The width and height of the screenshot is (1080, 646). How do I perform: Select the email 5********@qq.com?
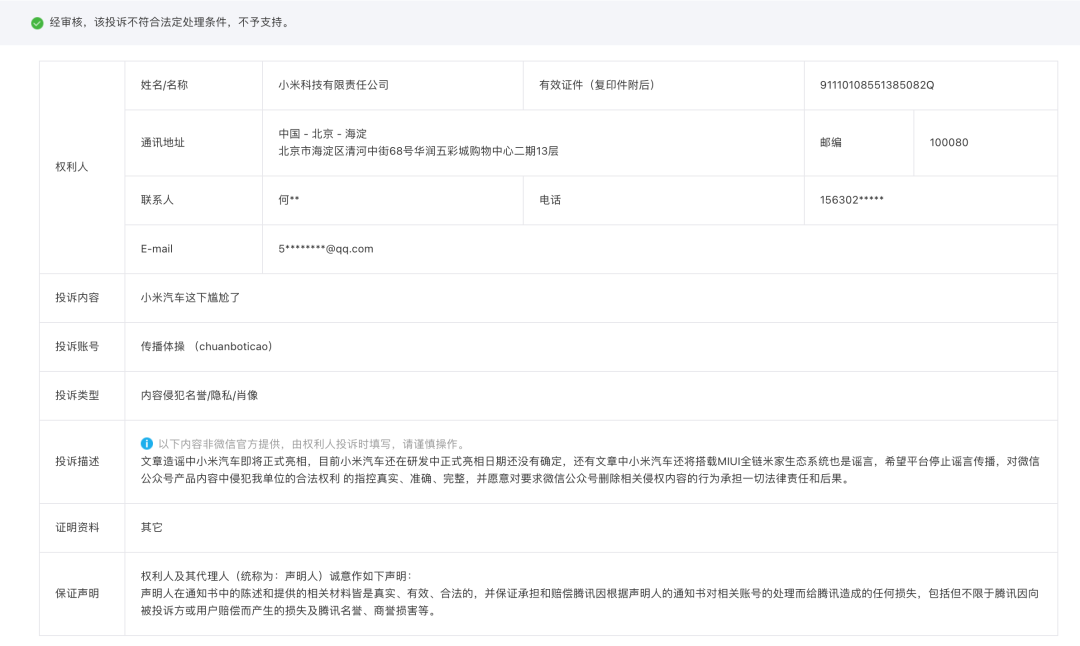click(x=326, y=249)
